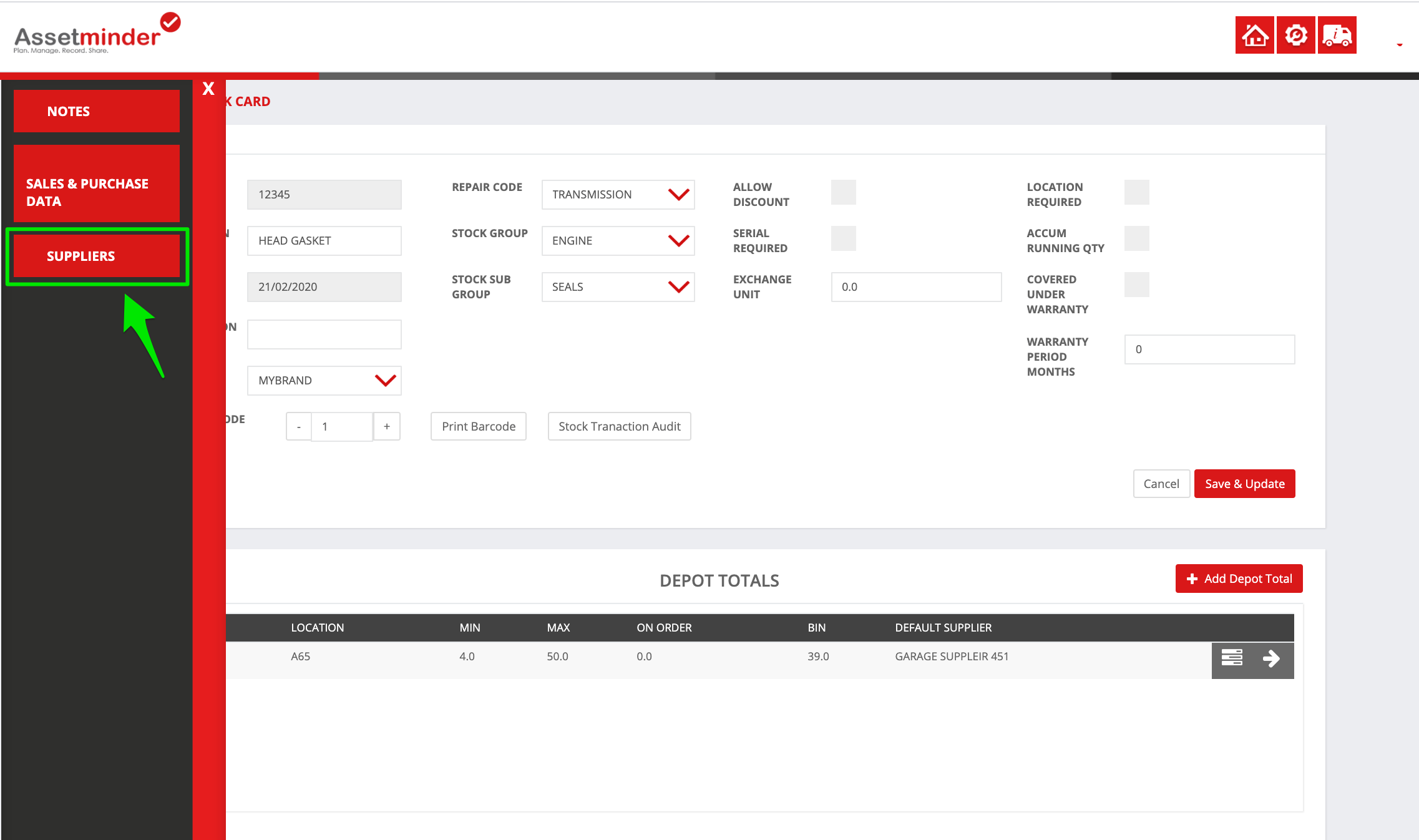Decrease barcode quantity with minus
This screenshot has height=840, width=1419.
pos(299,427)
